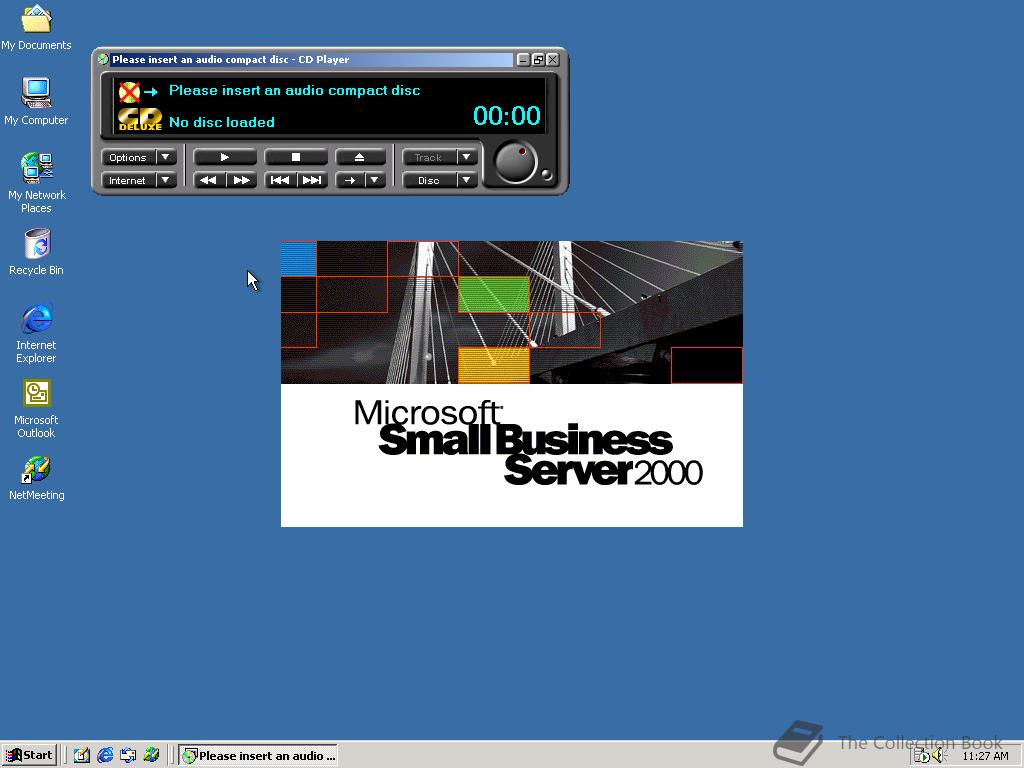The height and width of the screenshot is (768, 1024).
Task: Expand the Internet dropdown arrow
Action: (166, 180)
